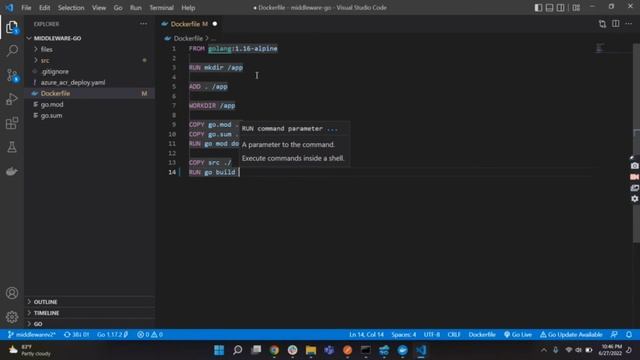Open the Manage gear in activity bar
The image size is (640, 360).
12,317
